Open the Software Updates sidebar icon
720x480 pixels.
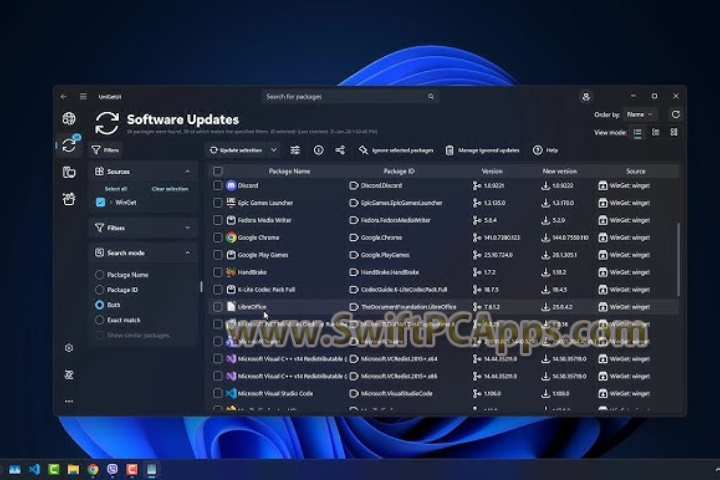(x=69, y=145)
